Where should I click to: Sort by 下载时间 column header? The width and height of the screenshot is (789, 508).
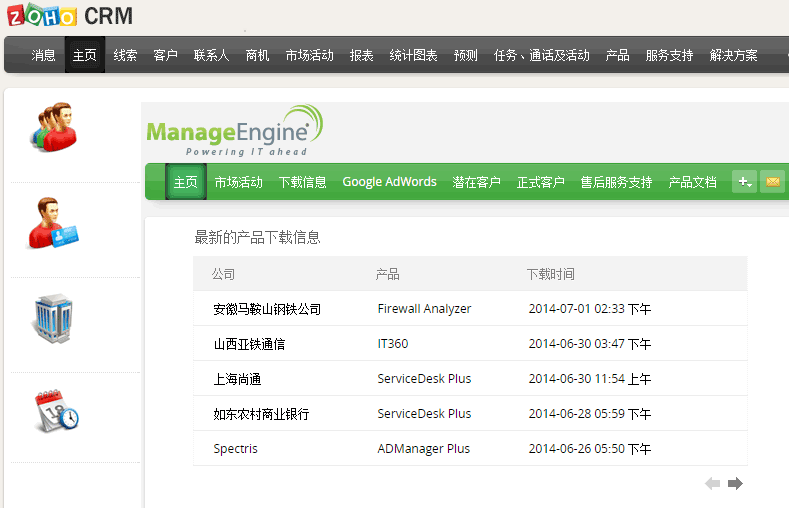(550, 274)
